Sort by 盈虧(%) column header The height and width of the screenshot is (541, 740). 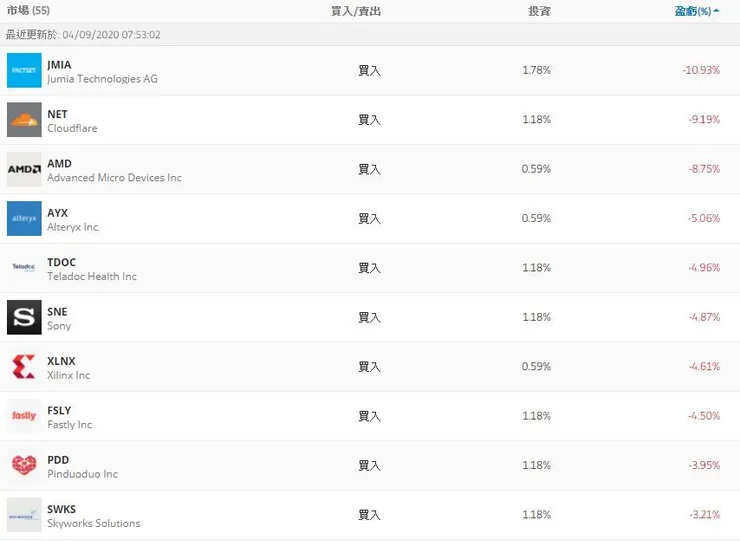tap(696, 11)
